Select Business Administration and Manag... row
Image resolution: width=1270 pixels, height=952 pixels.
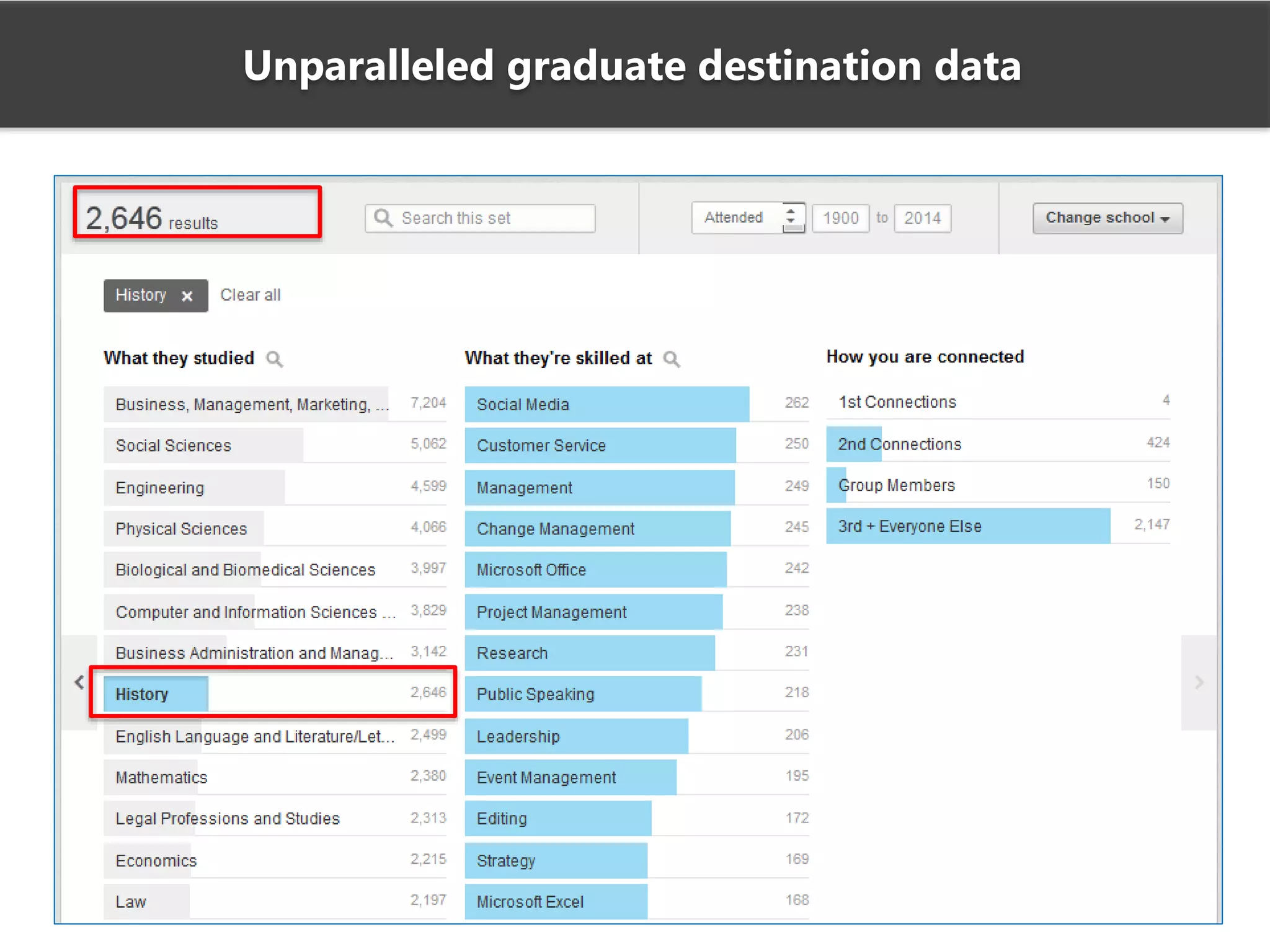point(275,652)
